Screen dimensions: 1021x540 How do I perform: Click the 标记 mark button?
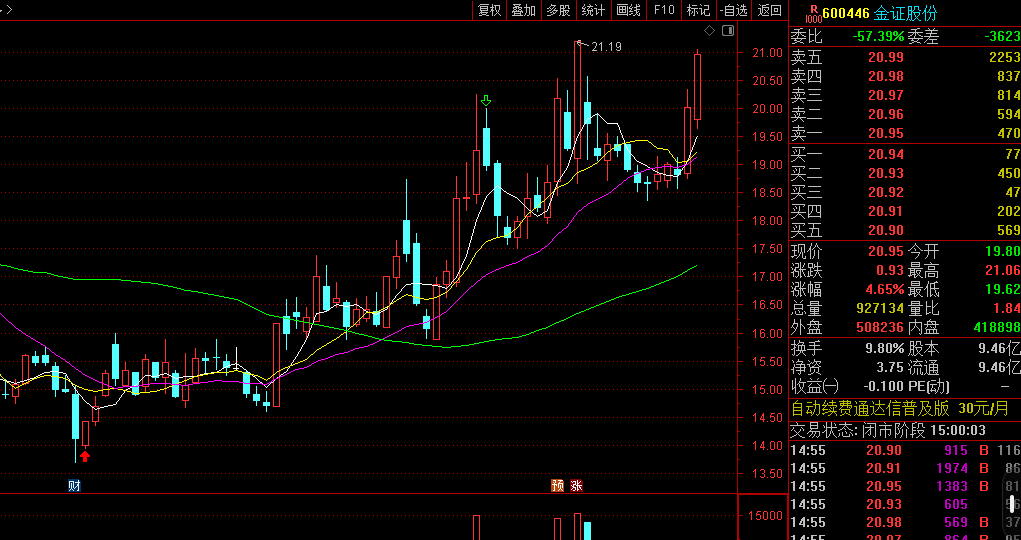tap(699, 10)
